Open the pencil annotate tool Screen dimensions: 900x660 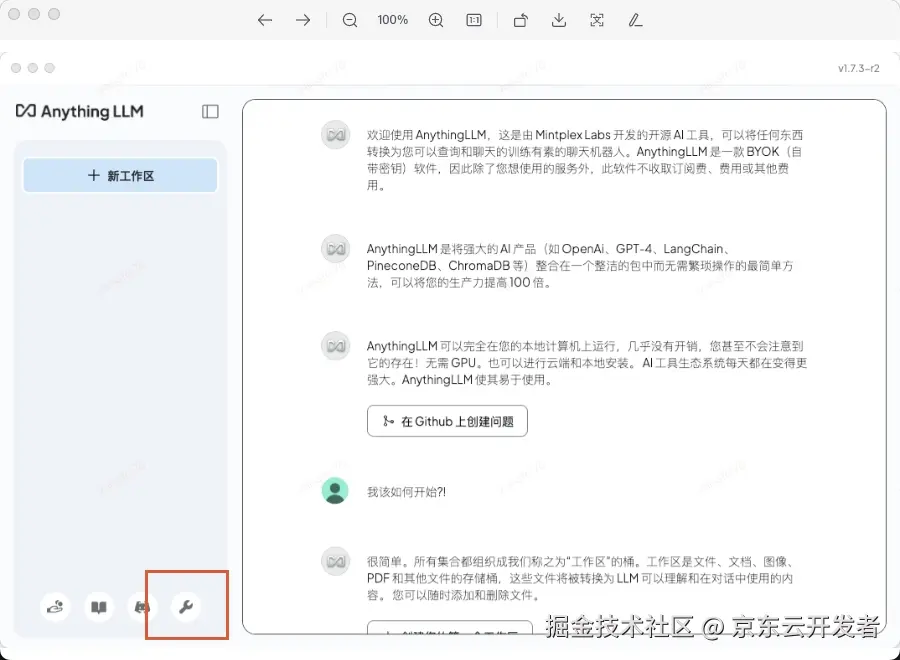coord(635,20)
